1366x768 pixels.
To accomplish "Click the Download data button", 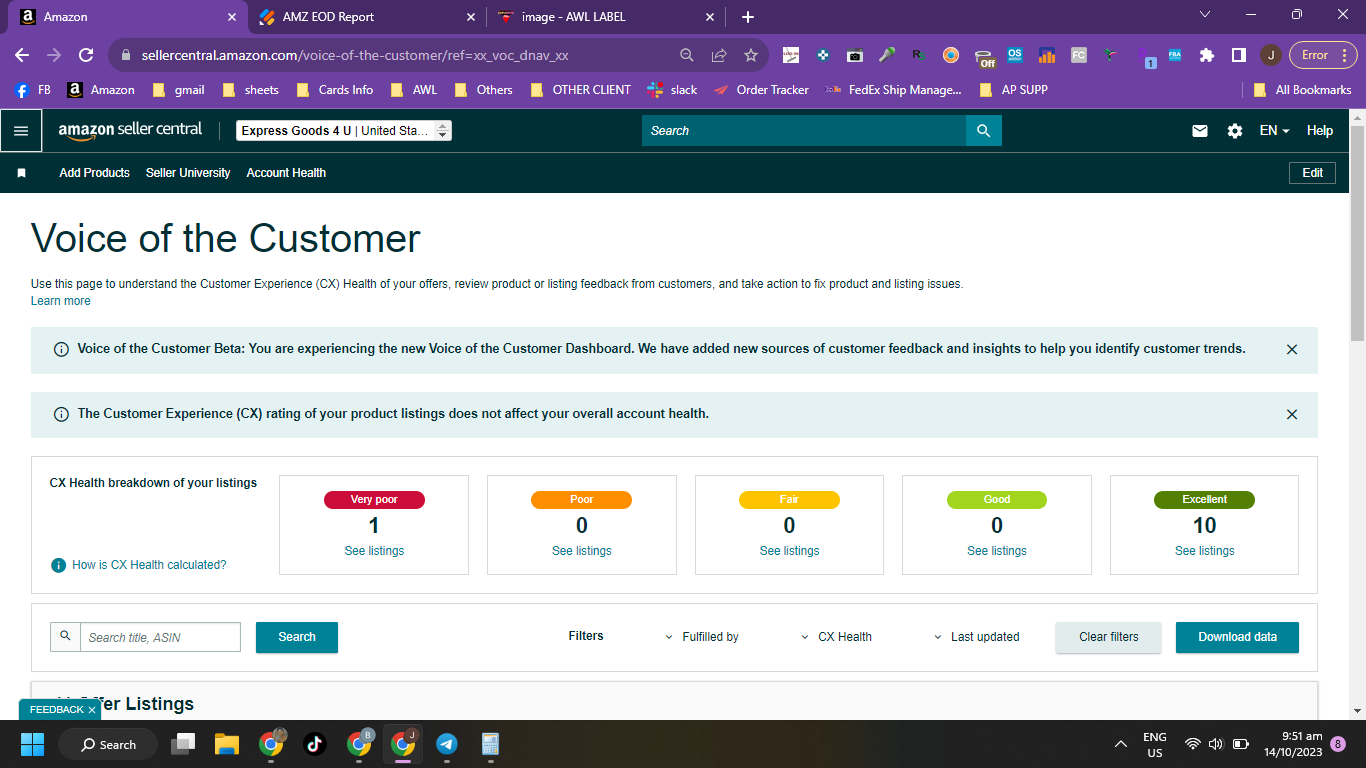I will point(1237,637).
